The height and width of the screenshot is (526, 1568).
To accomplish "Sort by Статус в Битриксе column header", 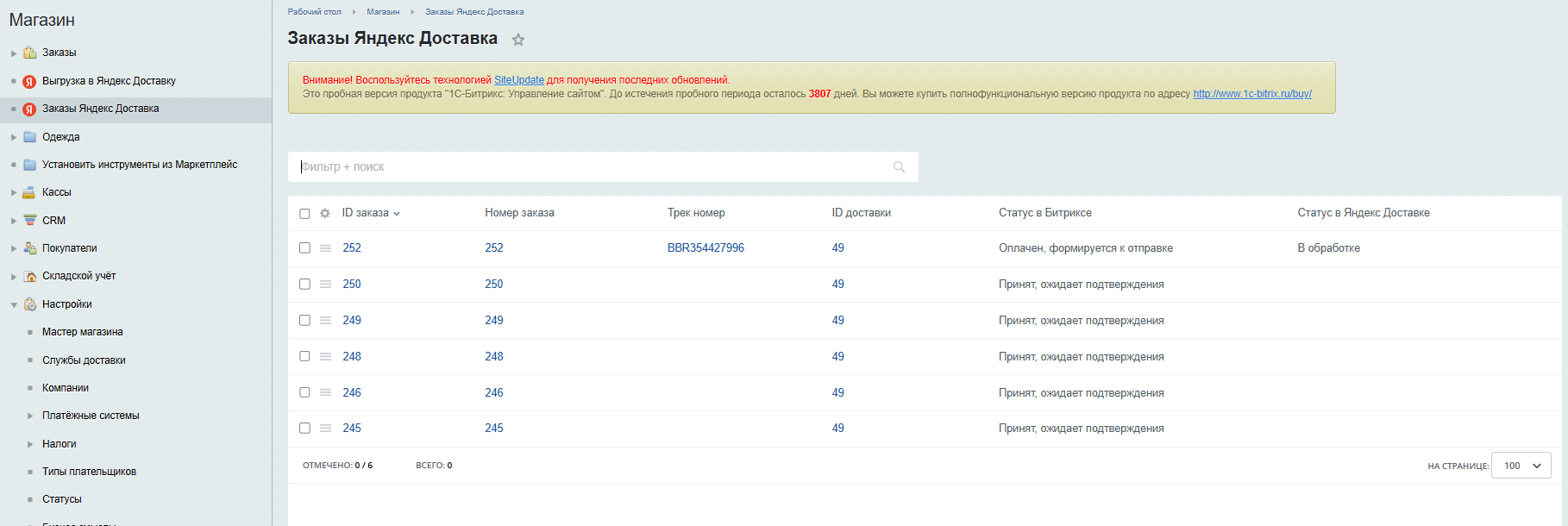I will click(1045, 213).
